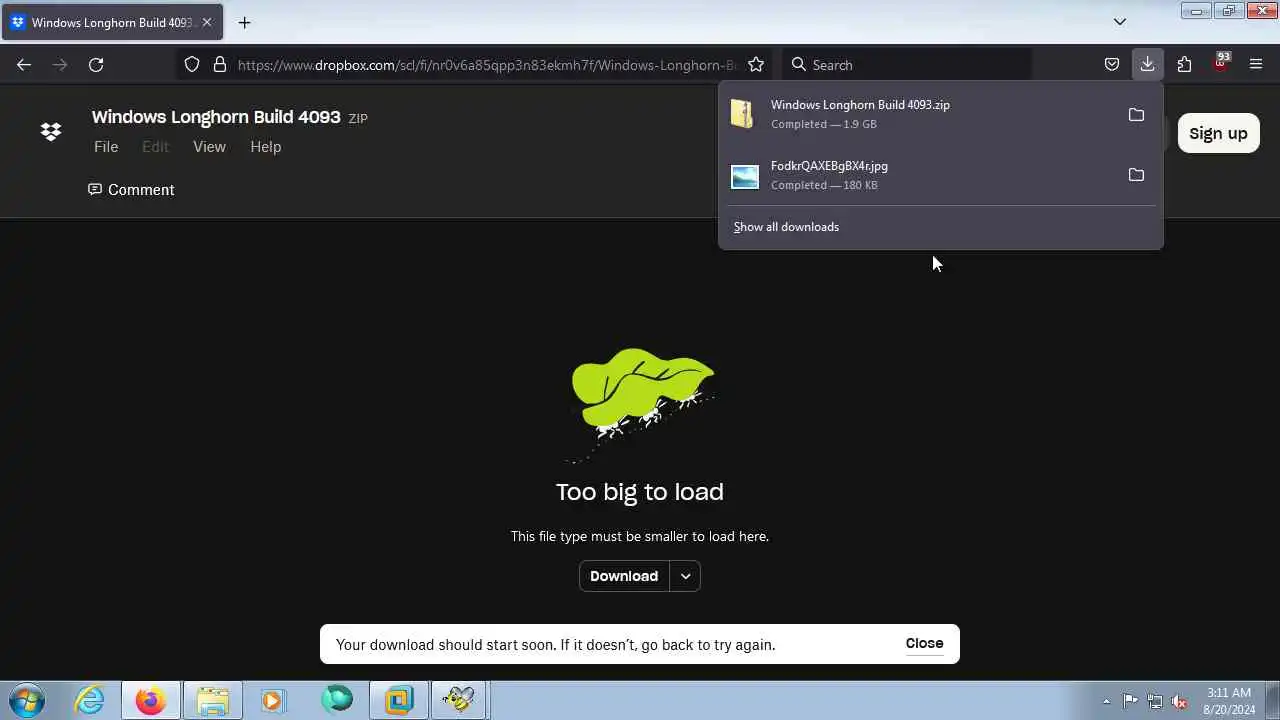Click the tracking protection shield icon
This screenshot has height=720, width=1280.
(x=192, y=65)
